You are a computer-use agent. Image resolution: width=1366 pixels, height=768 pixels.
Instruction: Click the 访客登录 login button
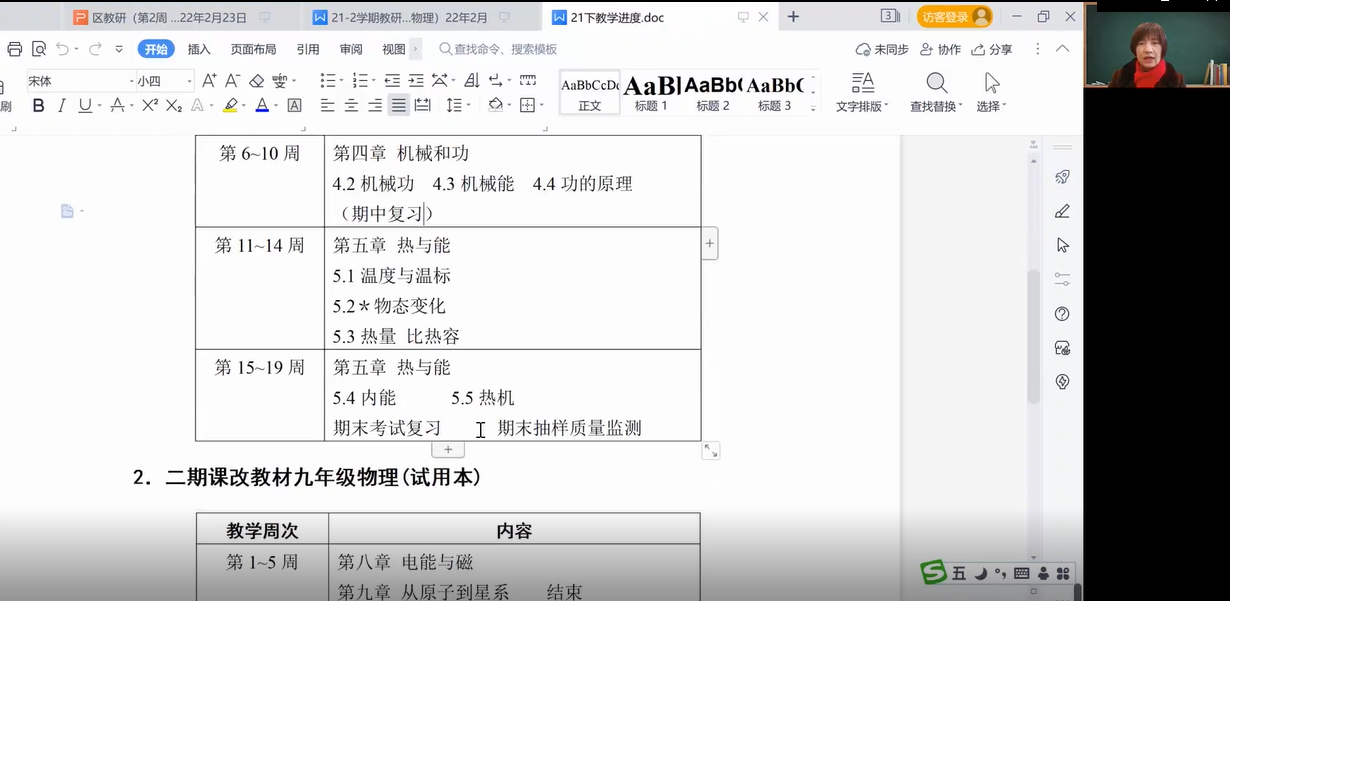(954, 17)
